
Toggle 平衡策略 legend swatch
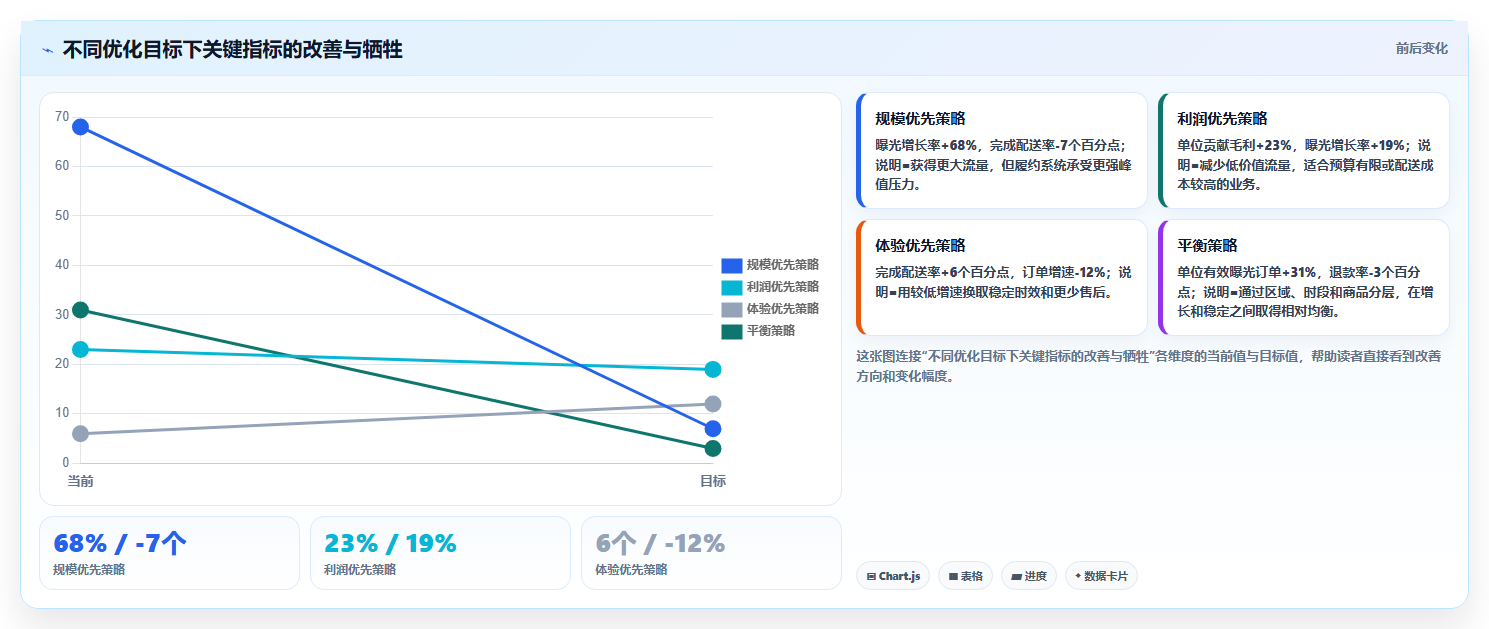(732, 331)
